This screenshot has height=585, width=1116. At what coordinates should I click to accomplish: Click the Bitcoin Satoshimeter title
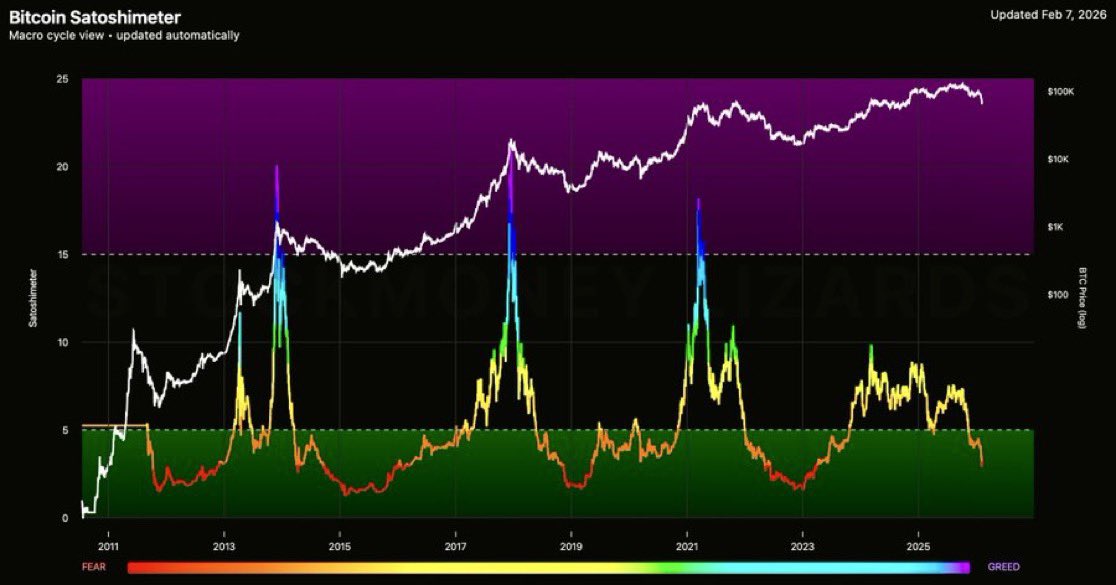95,17
